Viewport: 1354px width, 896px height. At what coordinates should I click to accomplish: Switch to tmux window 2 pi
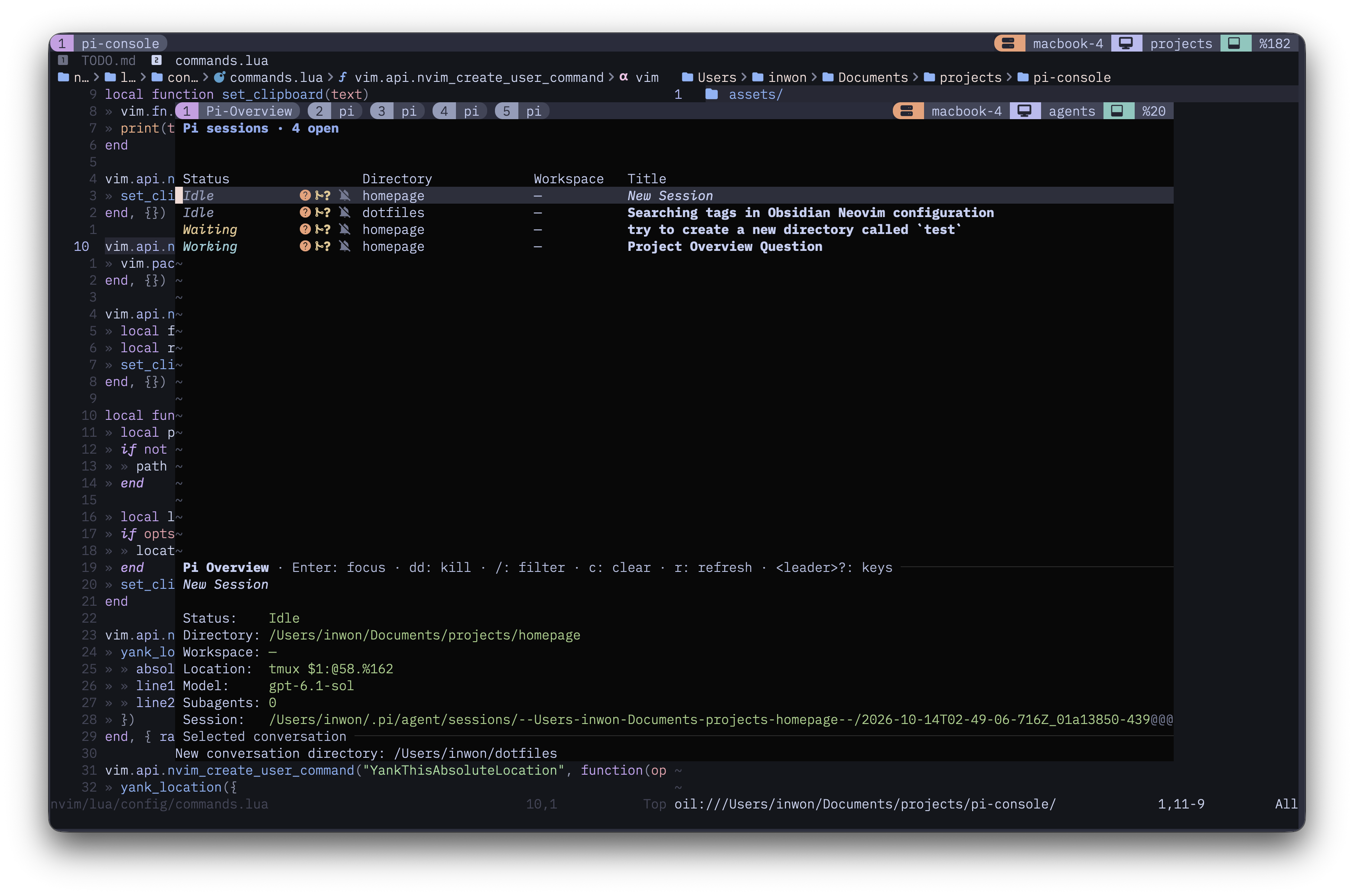point(335,111)
